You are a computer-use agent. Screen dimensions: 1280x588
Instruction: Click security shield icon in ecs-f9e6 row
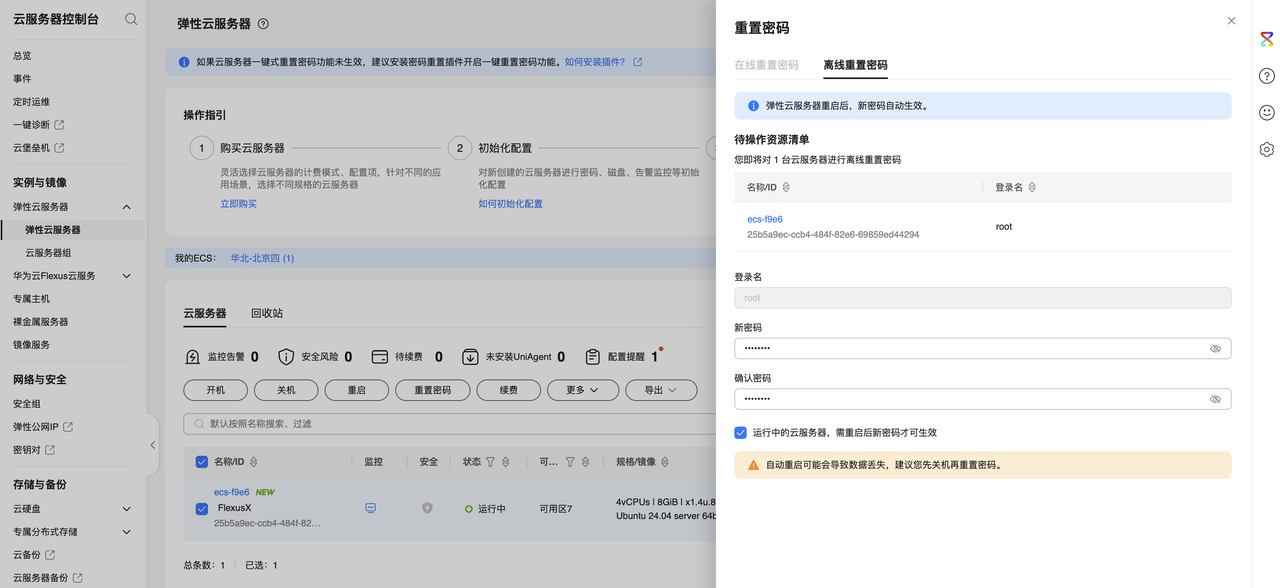(x=427, y=508)
